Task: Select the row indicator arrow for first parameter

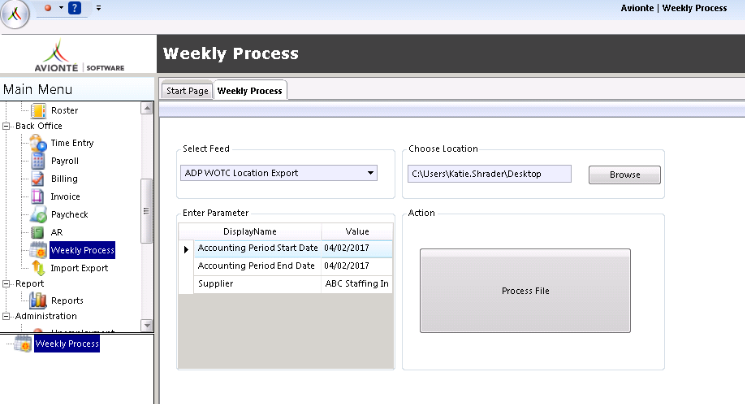Action: [186, 249]
